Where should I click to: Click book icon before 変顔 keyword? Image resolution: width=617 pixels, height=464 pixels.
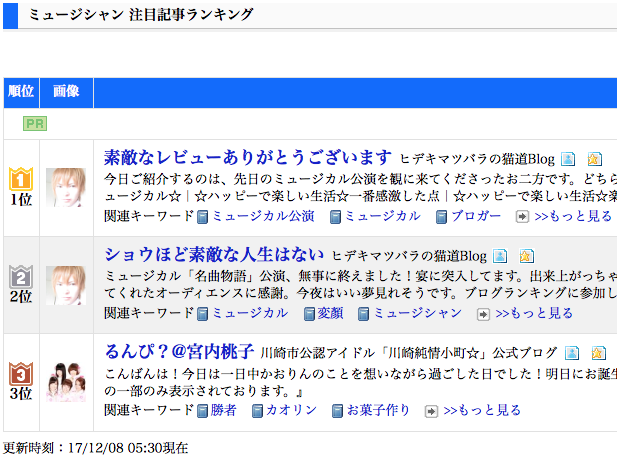click(x=309, y=314)
